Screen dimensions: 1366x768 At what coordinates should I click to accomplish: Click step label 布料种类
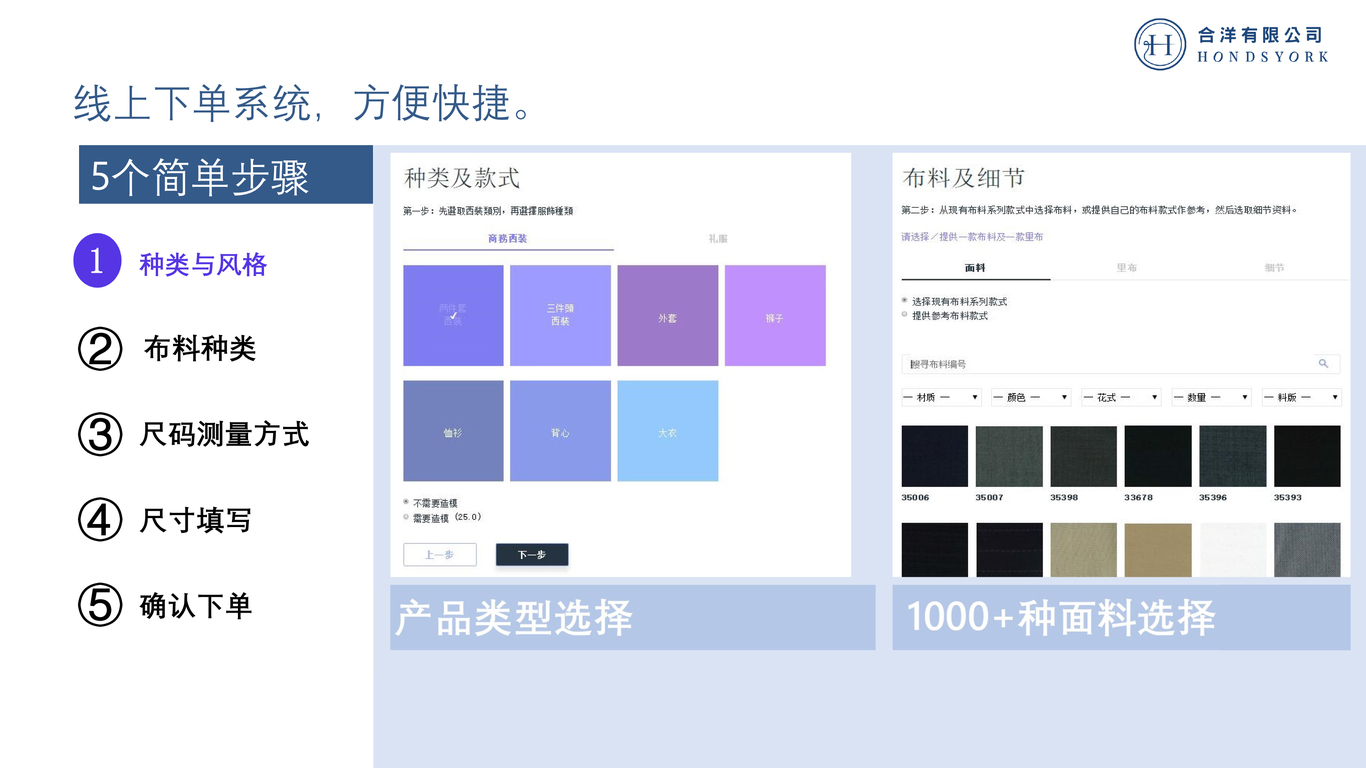pyautogui.click(x=200, y=349)
